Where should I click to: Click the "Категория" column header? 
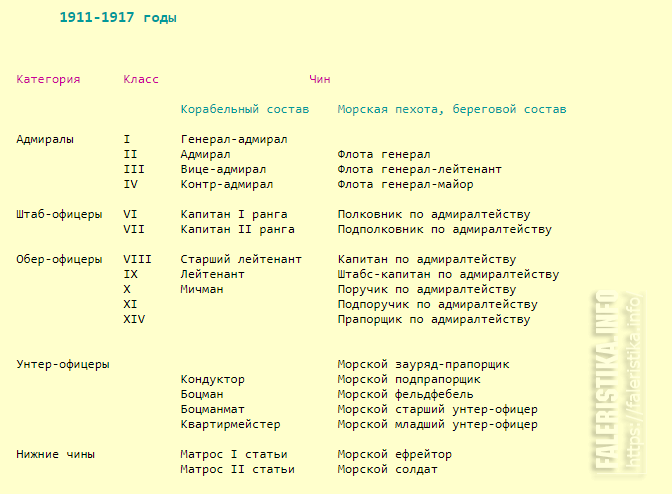(48, 79)
